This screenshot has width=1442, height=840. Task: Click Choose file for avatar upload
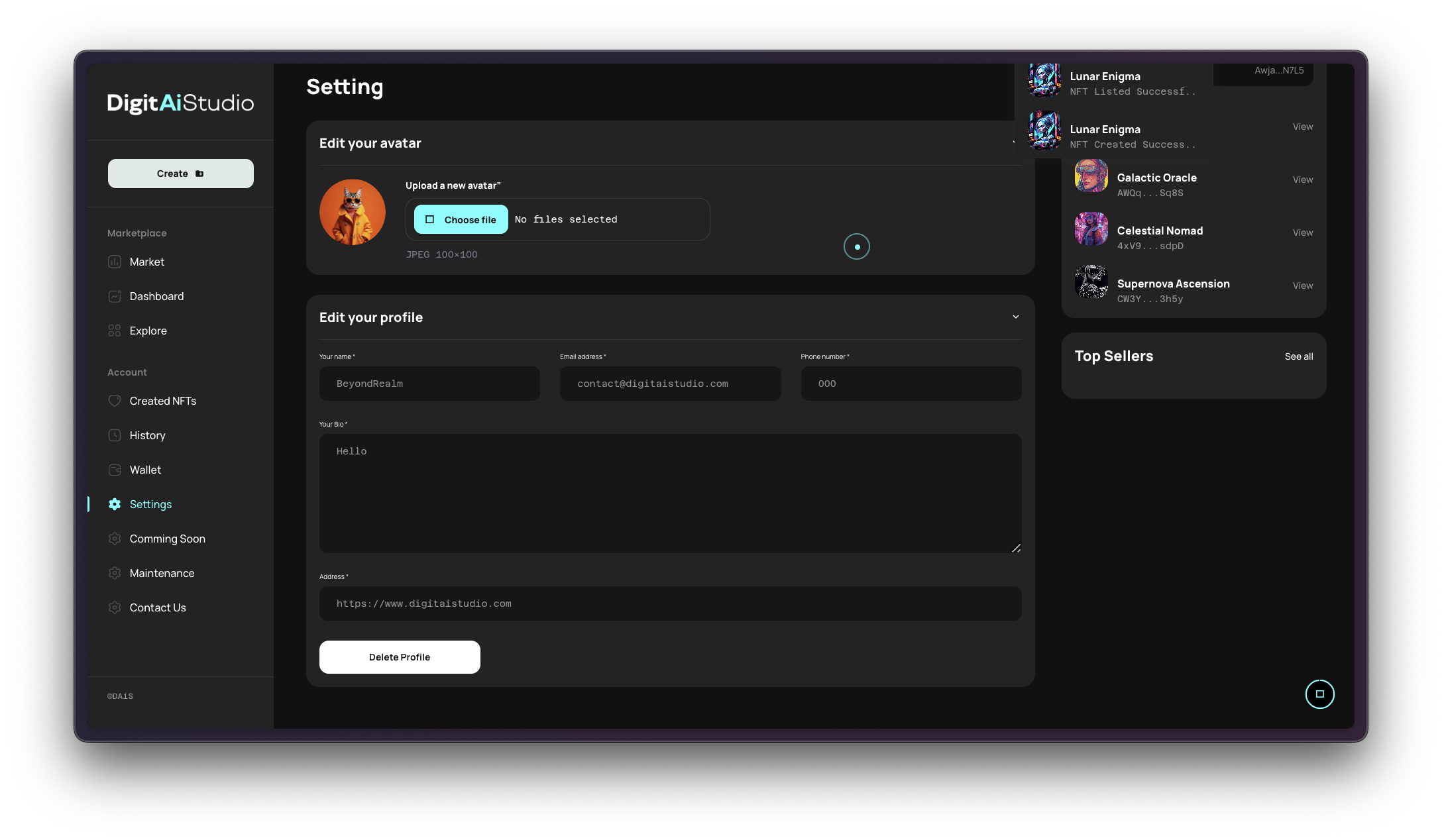click(x=461, y=219)
